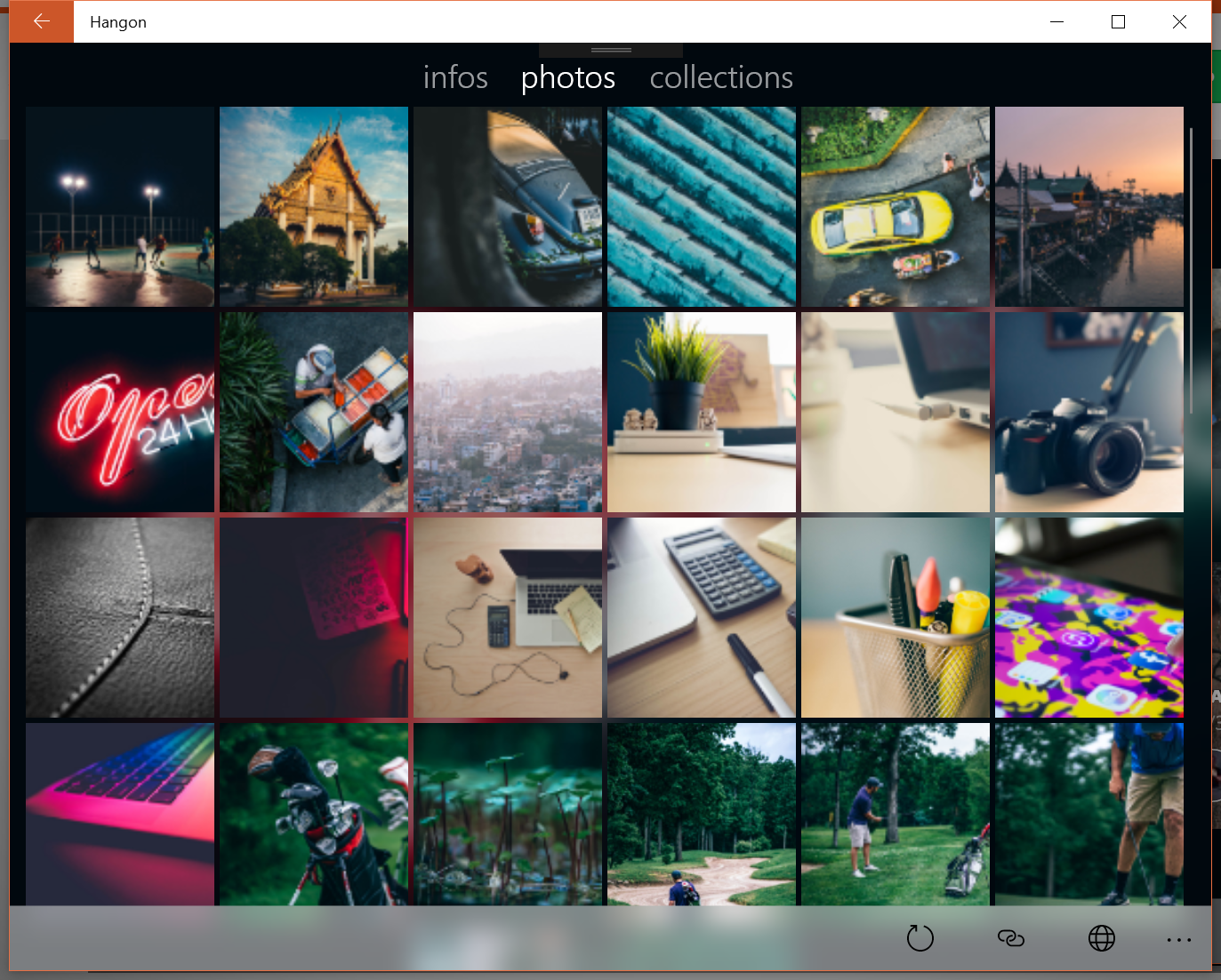This screenshot has width=1221, height=980.
Task: Open the sunset riverside village photo
Action: (x=1089, y=206)
